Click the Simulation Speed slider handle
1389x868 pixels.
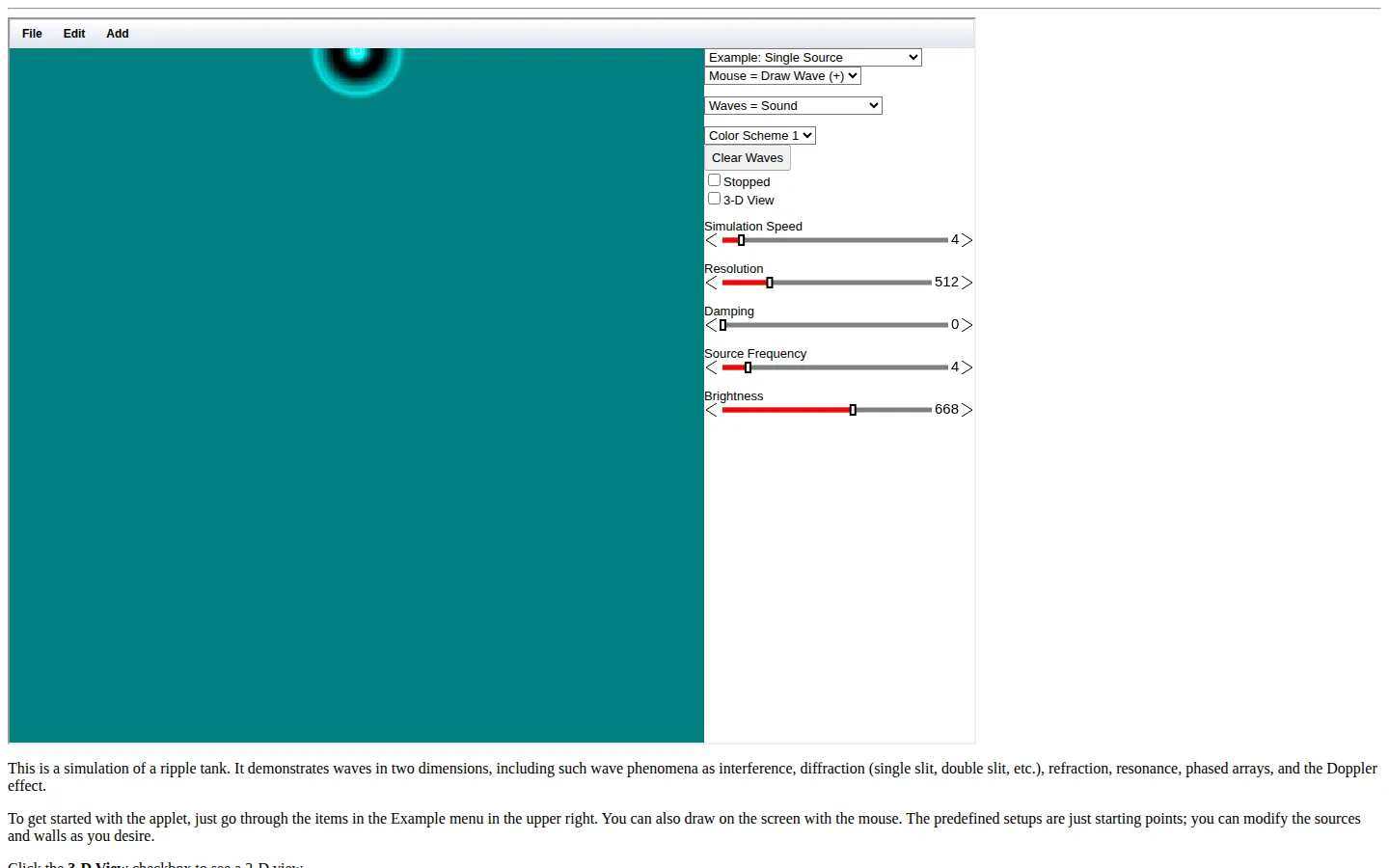point(741,240)
